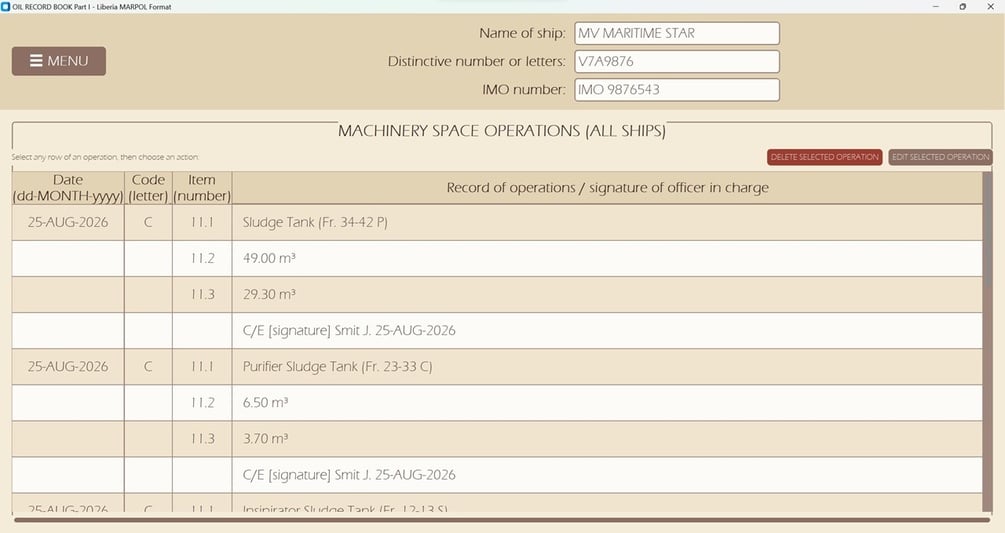
Task: Select the 29.30 m³ cell
Action: point(607,295)
